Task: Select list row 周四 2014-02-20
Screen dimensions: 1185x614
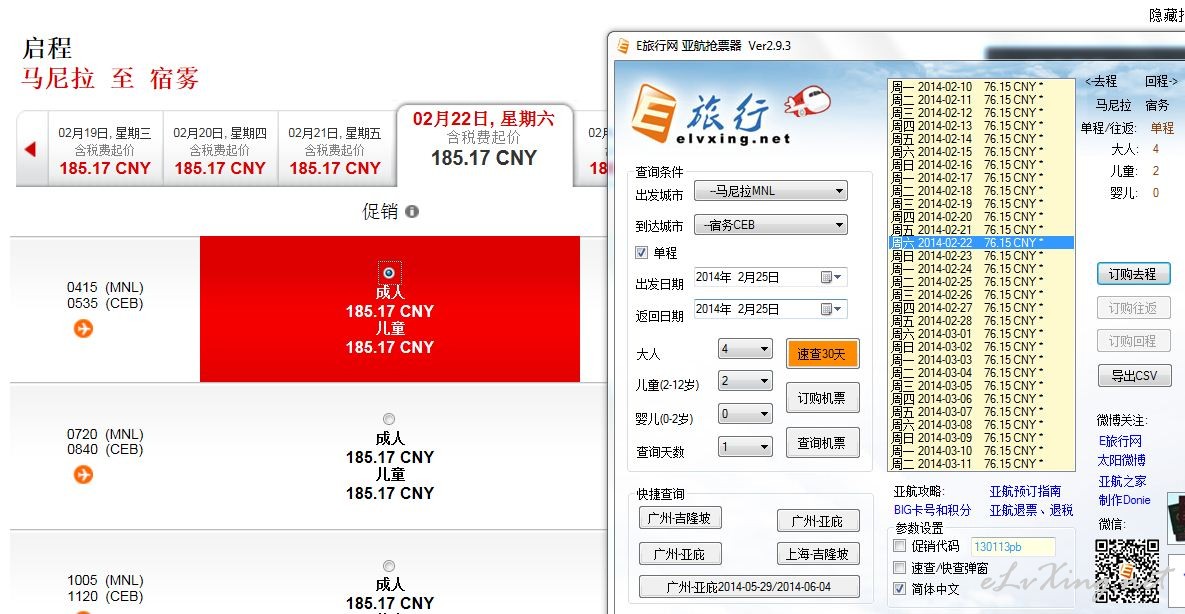Action: 980,216
